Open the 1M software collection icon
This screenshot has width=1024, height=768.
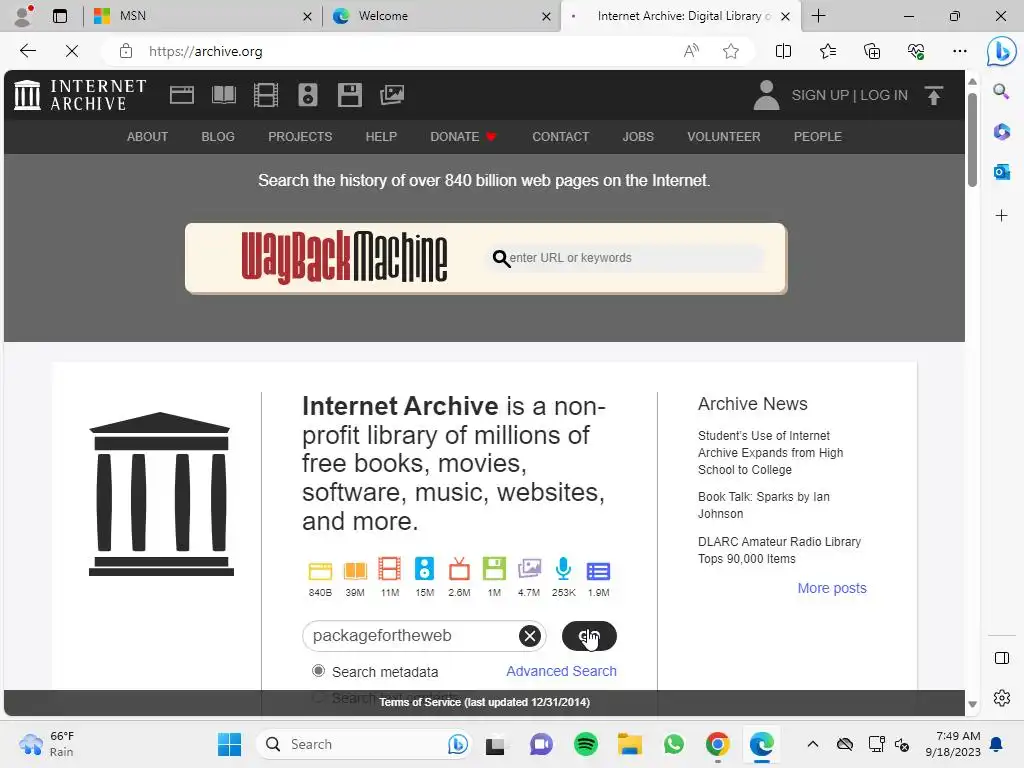pyautogui.click(x=494, y=569)
